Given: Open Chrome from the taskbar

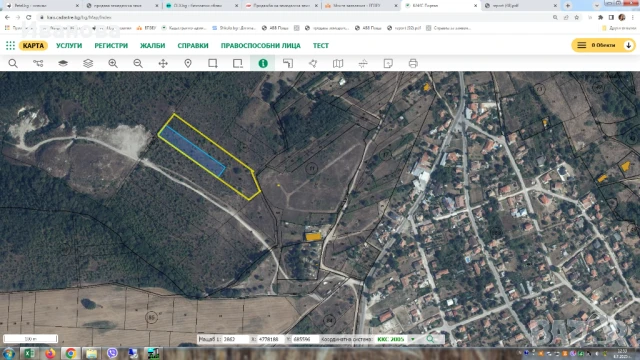Looking at the screenshot, I should [x=71, y=353].
